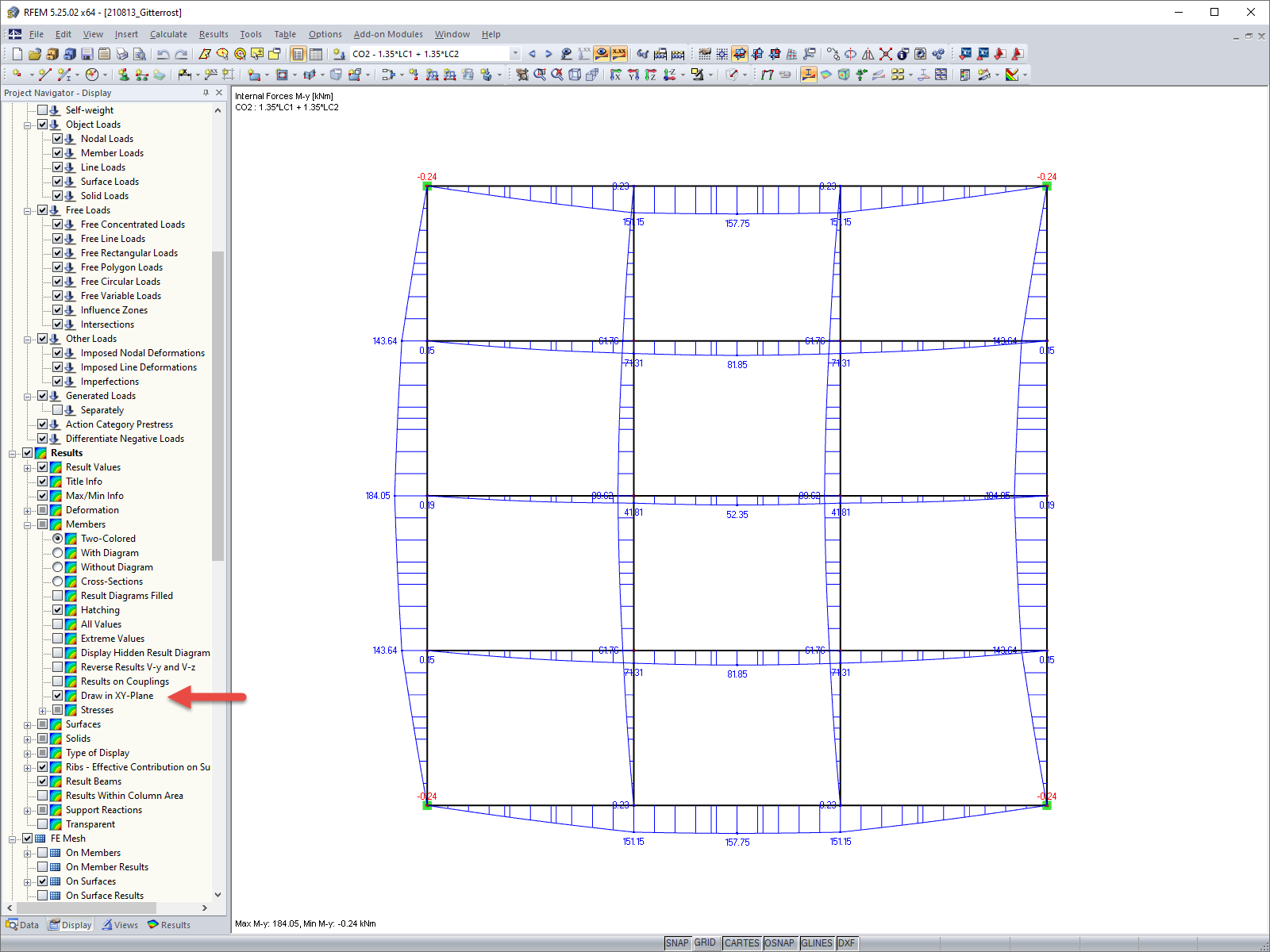Toggle Show Result Values x.xx icon
The width and height of the screenshot is (1270, 952).
coord(619,54)
